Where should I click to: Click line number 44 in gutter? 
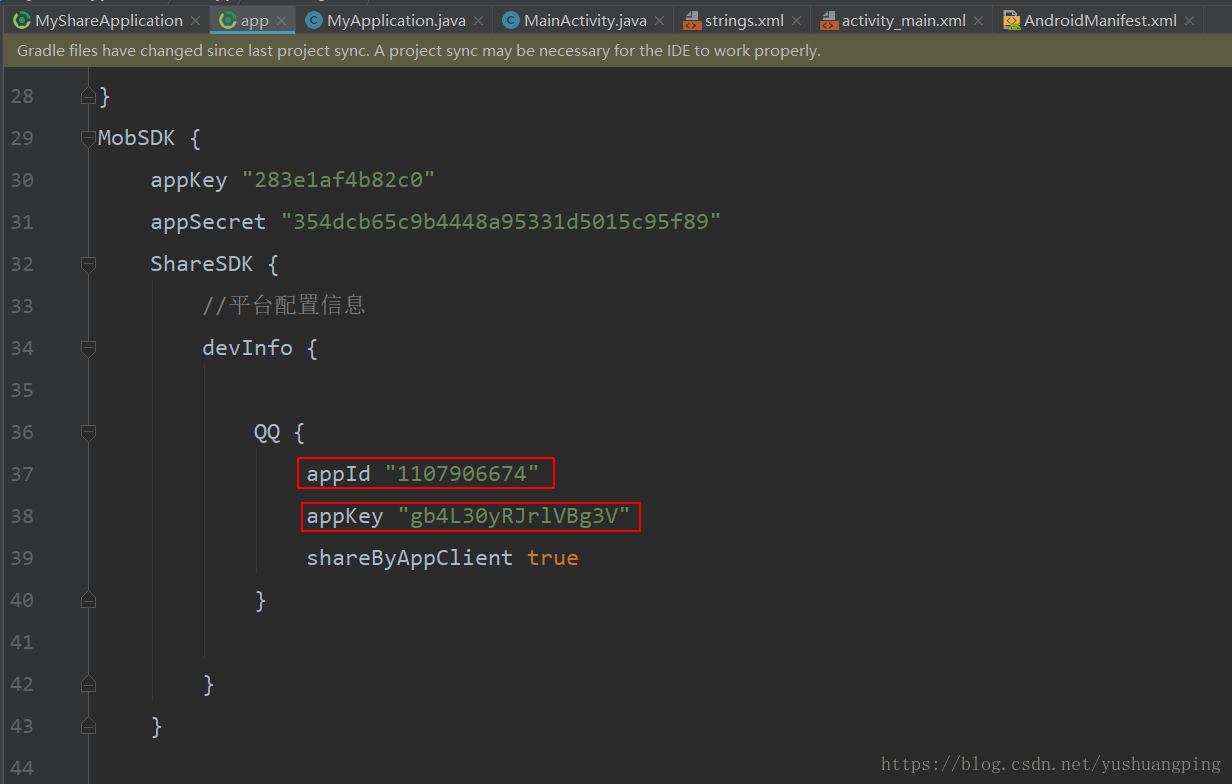point(22,768)
